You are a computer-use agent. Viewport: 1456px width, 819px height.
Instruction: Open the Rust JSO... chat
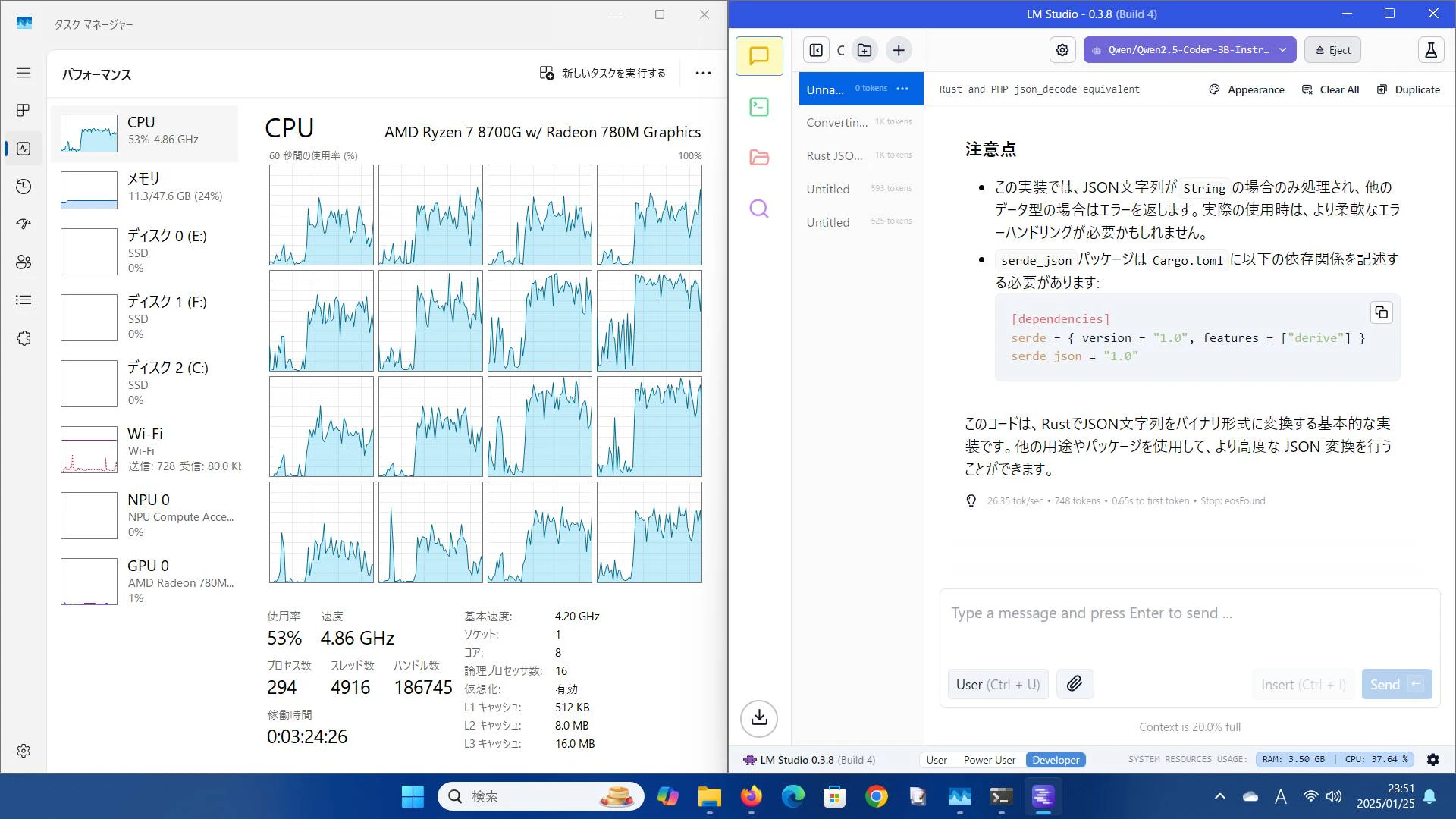[x=861, y=155]
